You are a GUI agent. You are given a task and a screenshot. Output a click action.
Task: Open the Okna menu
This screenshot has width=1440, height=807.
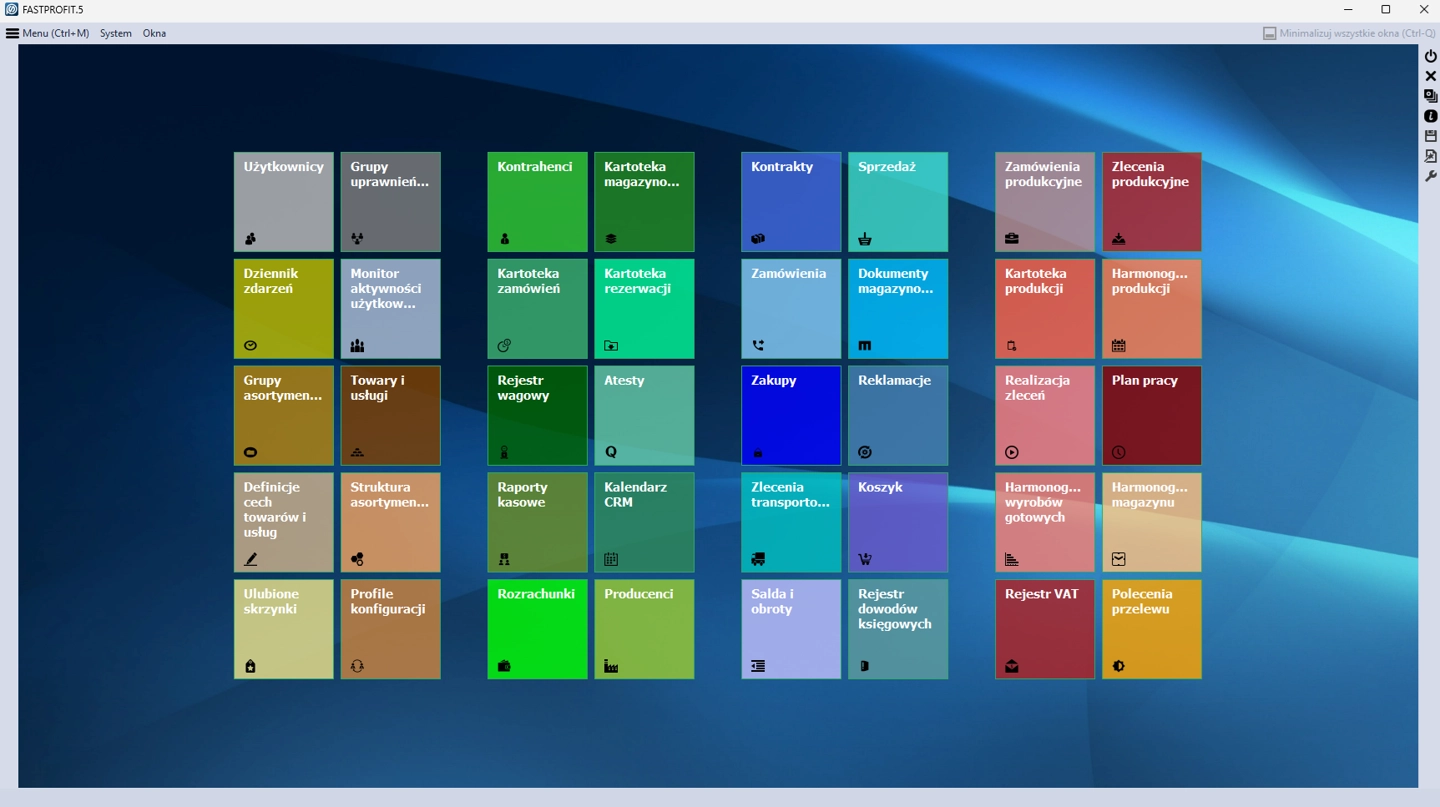point(154,33)
